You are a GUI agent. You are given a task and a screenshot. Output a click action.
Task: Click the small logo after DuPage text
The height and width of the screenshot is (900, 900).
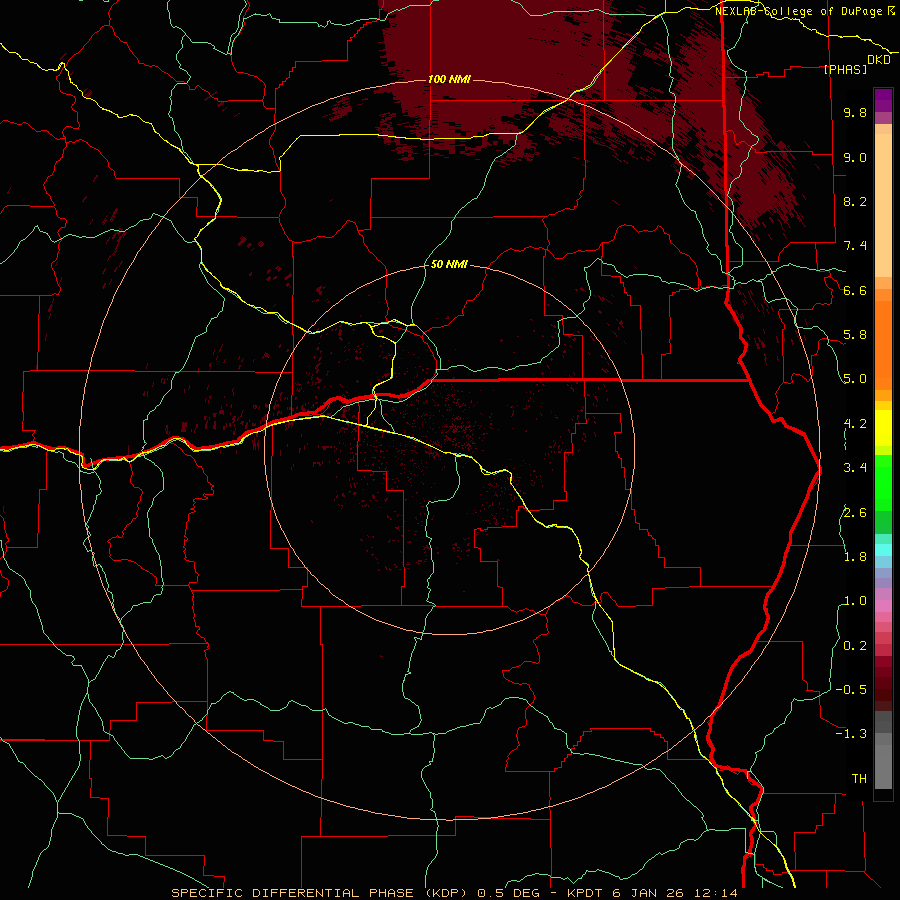(890, 10)
